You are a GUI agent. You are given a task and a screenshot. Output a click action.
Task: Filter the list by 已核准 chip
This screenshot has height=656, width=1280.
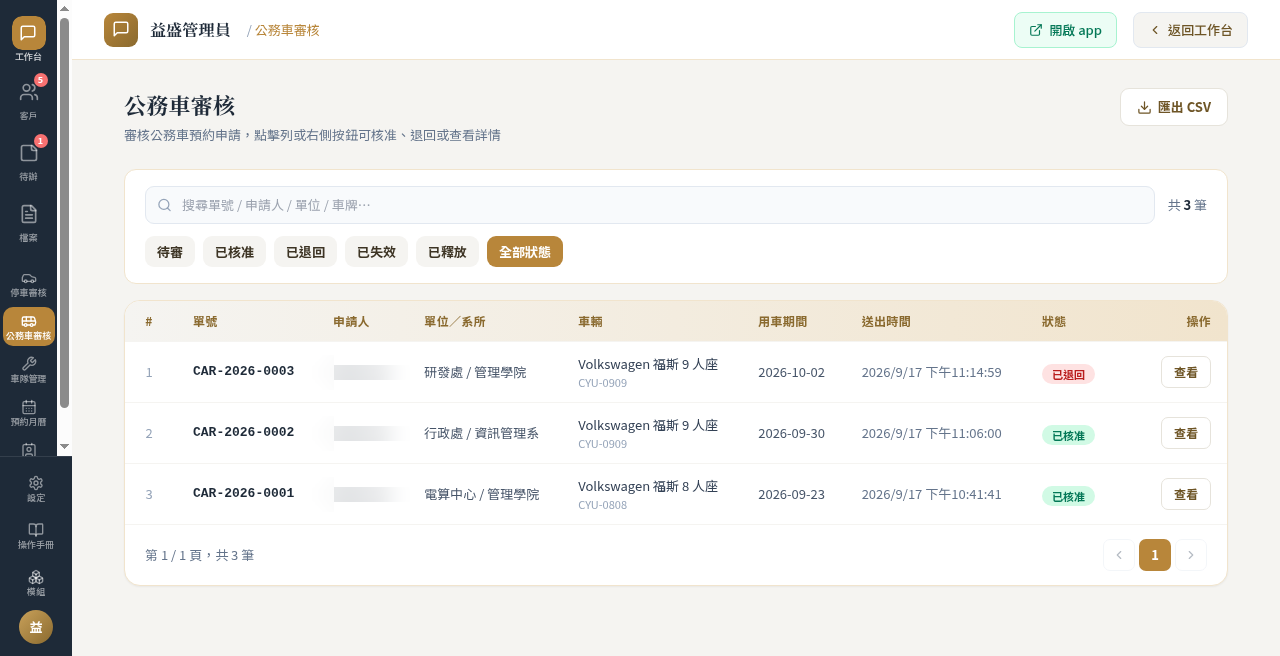click(x=235, y=252)
